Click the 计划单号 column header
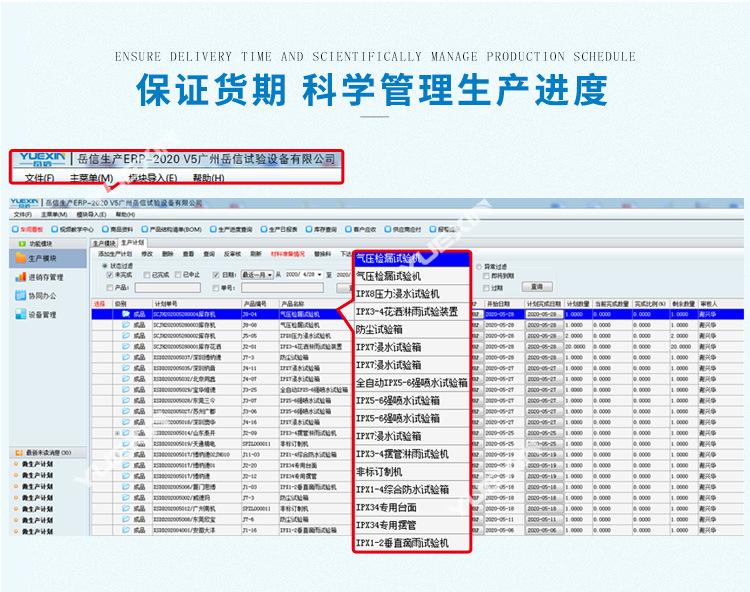 [x=197, y=304]
